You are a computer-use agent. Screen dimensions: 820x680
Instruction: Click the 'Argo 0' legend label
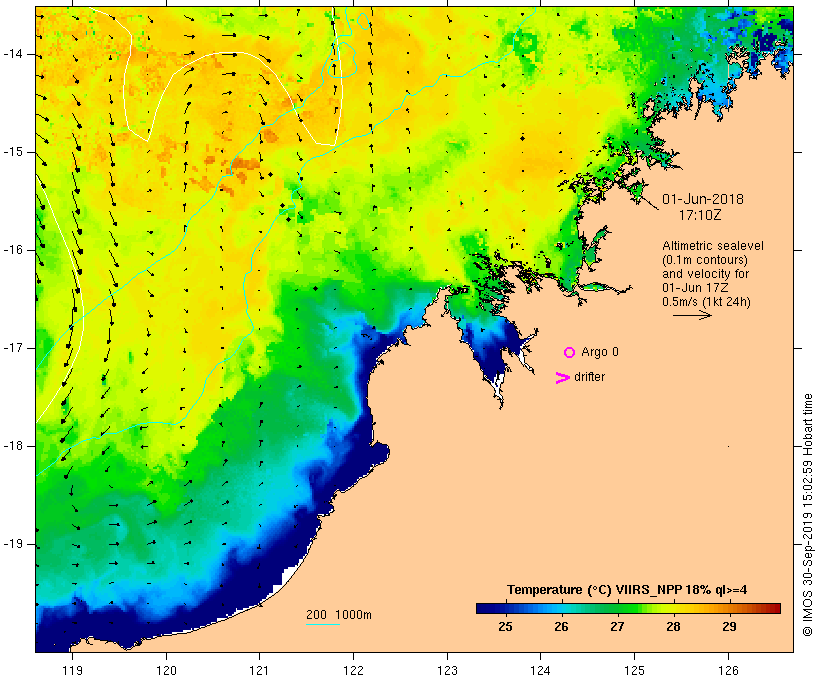click(600, 352)
